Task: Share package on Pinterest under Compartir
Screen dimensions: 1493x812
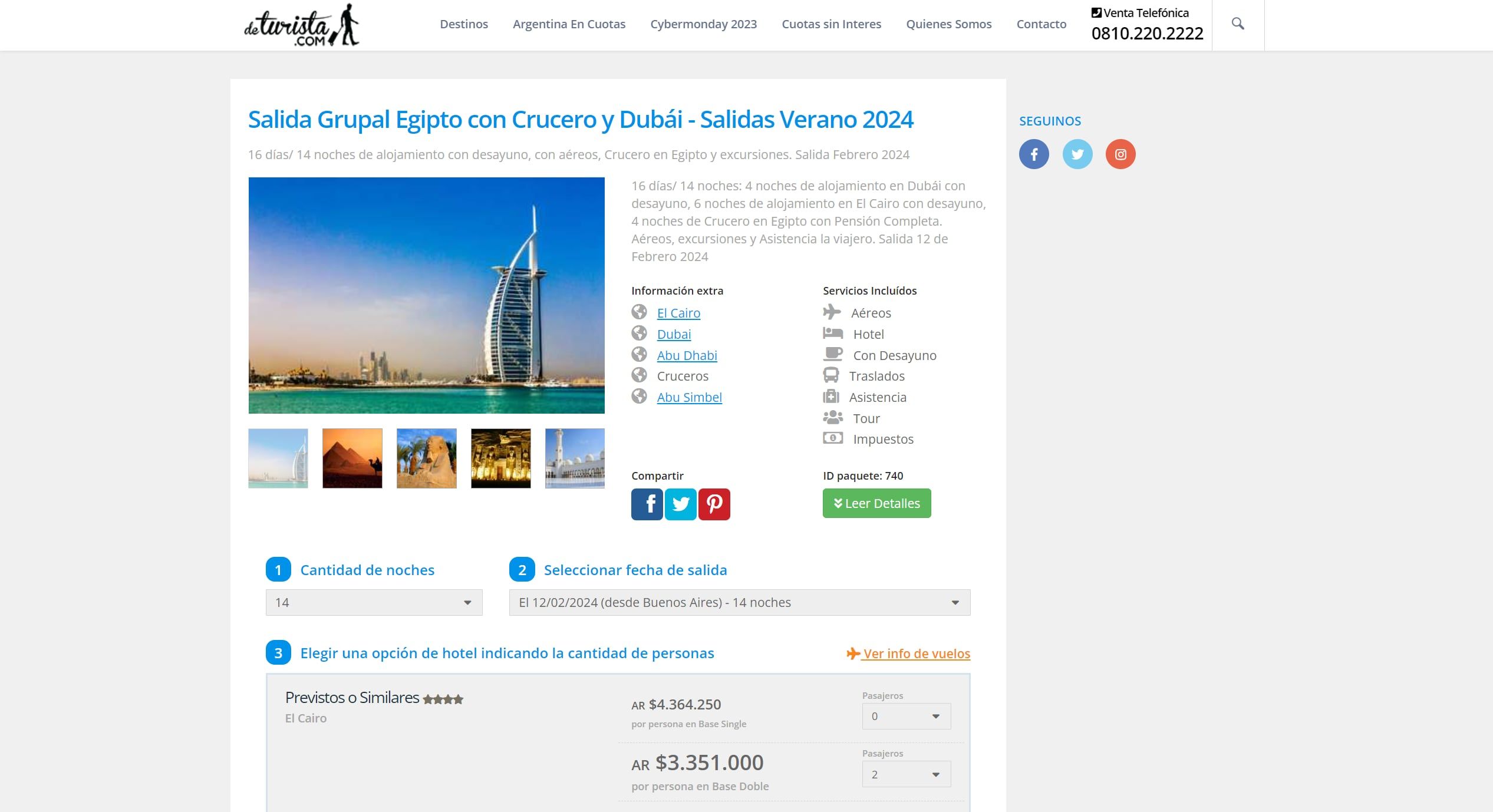Action: (714, 504)
